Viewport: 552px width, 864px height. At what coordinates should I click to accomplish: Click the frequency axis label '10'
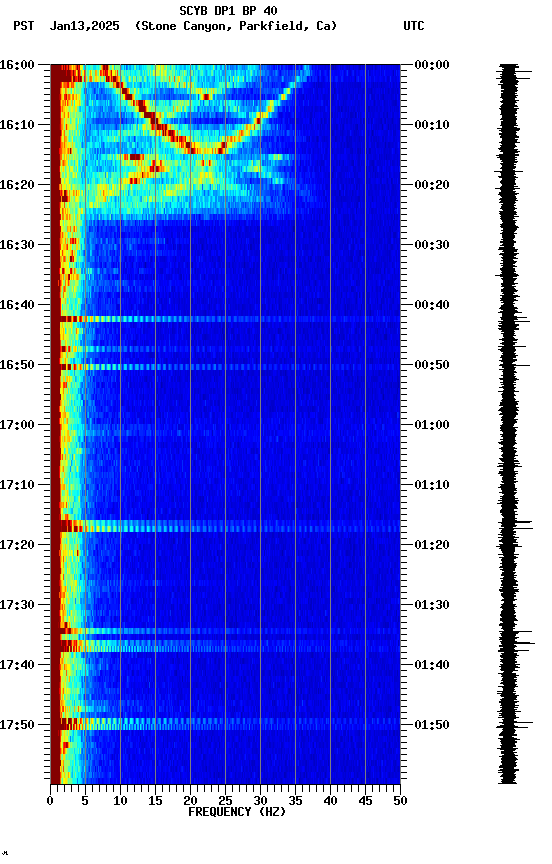coord(120,801)
